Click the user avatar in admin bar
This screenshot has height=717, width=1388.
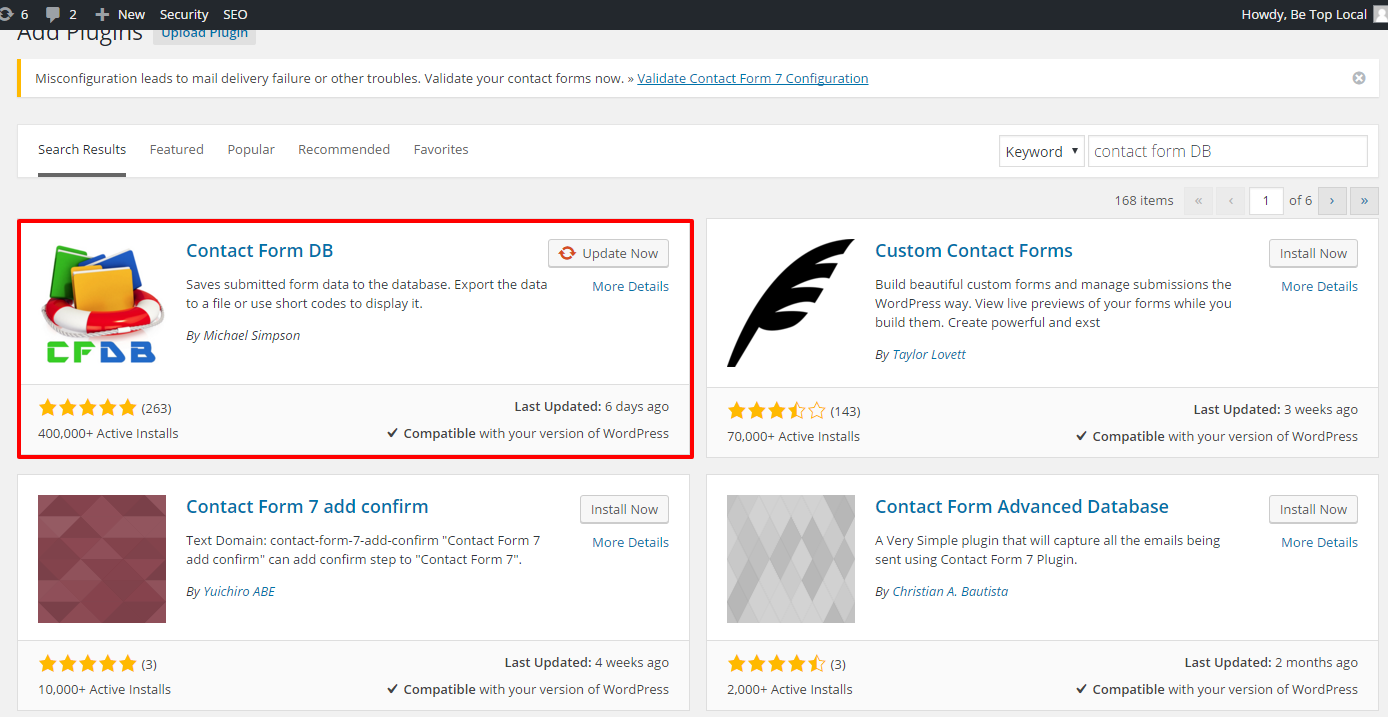coord(1380,14)
